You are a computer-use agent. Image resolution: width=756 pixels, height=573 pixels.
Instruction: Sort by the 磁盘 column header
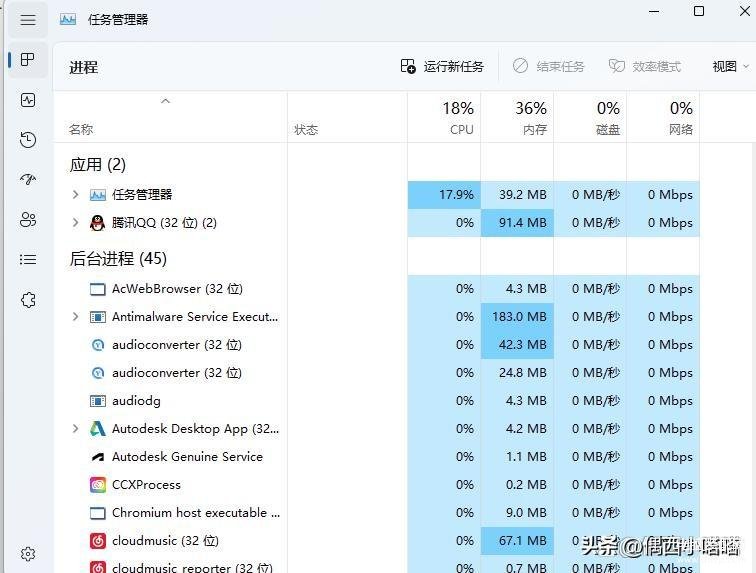click(590, 118)
